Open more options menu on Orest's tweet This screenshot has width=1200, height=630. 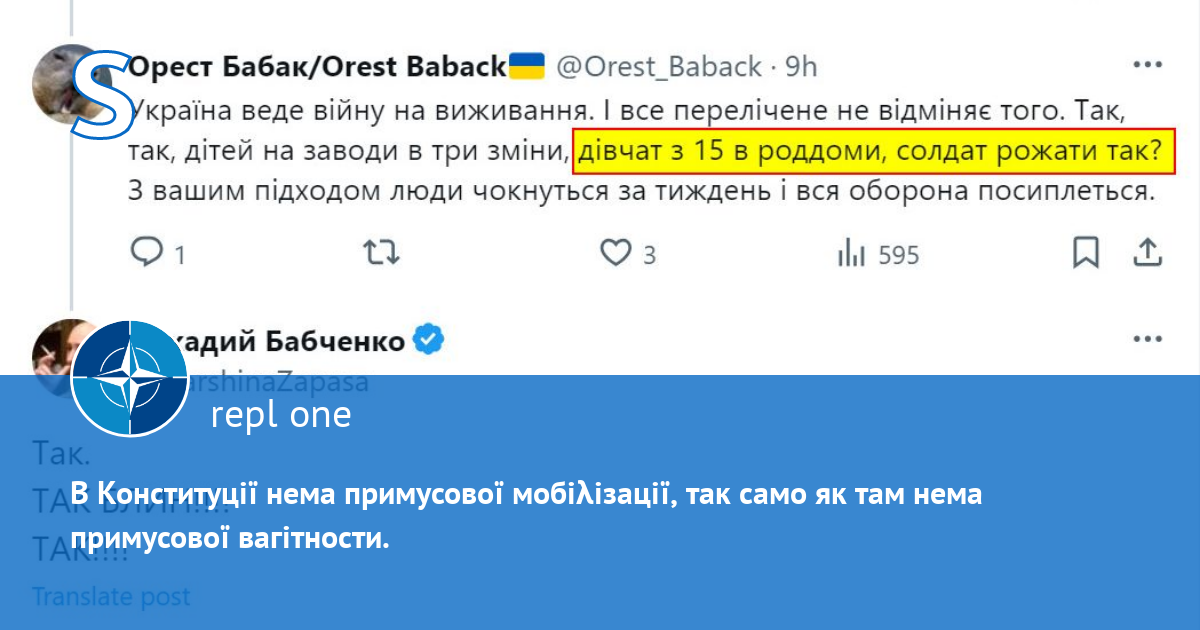click(1147, 66)
